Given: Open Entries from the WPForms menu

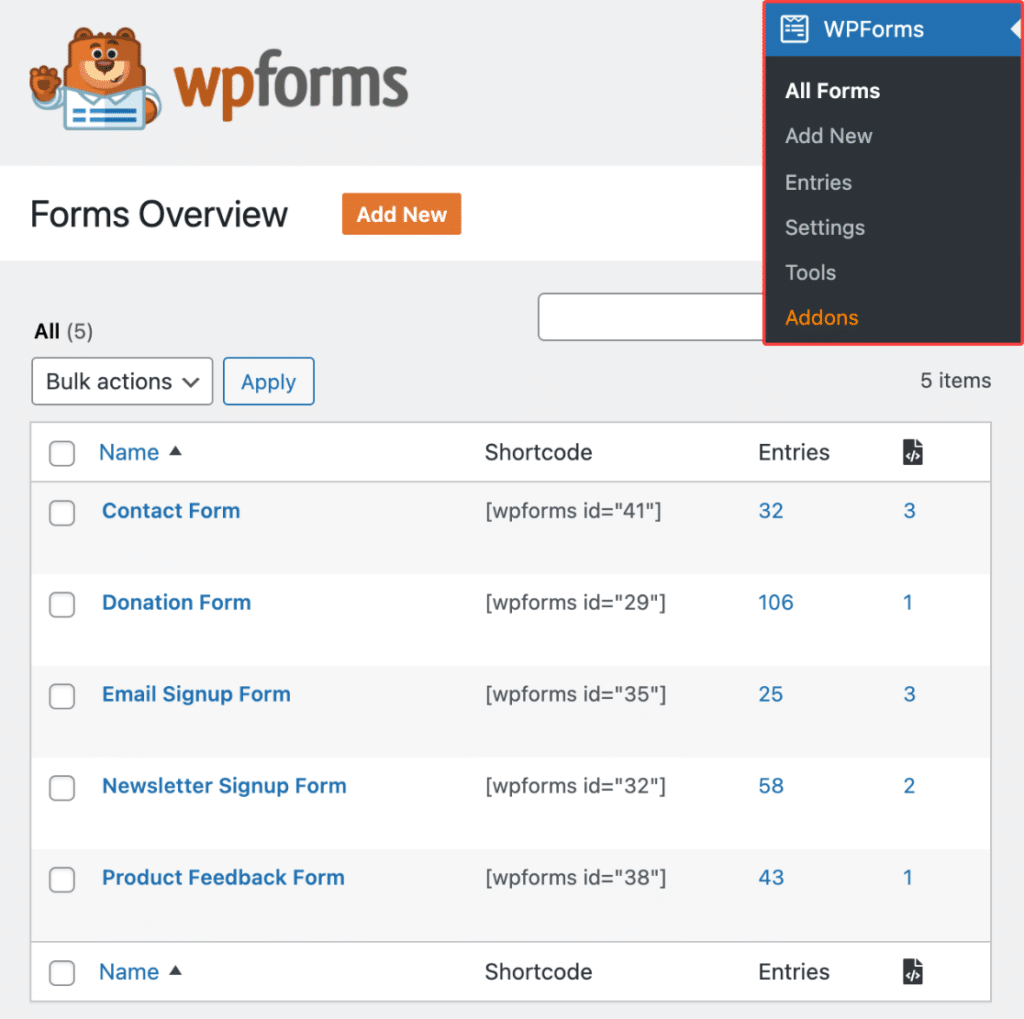Looking at the screenshot, I should click(818, 182).
